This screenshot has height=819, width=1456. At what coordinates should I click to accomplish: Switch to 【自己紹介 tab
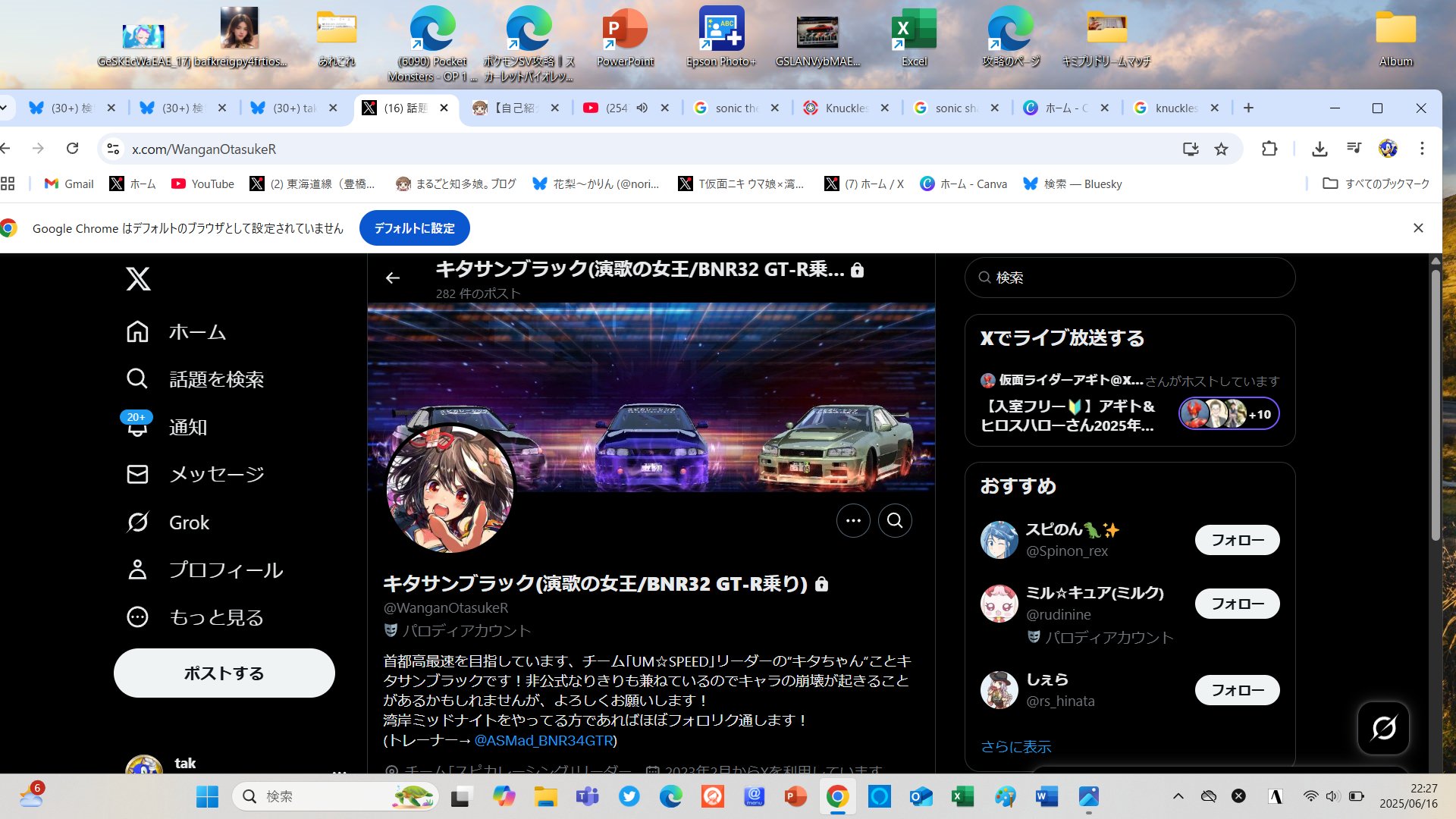[516, 108]
